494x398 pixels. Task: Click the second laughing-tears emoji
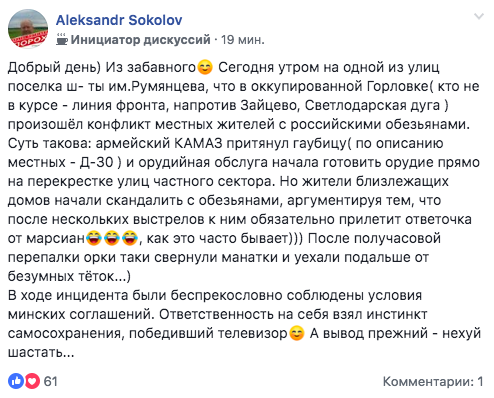pyautogui.click(x=112, y=238)
